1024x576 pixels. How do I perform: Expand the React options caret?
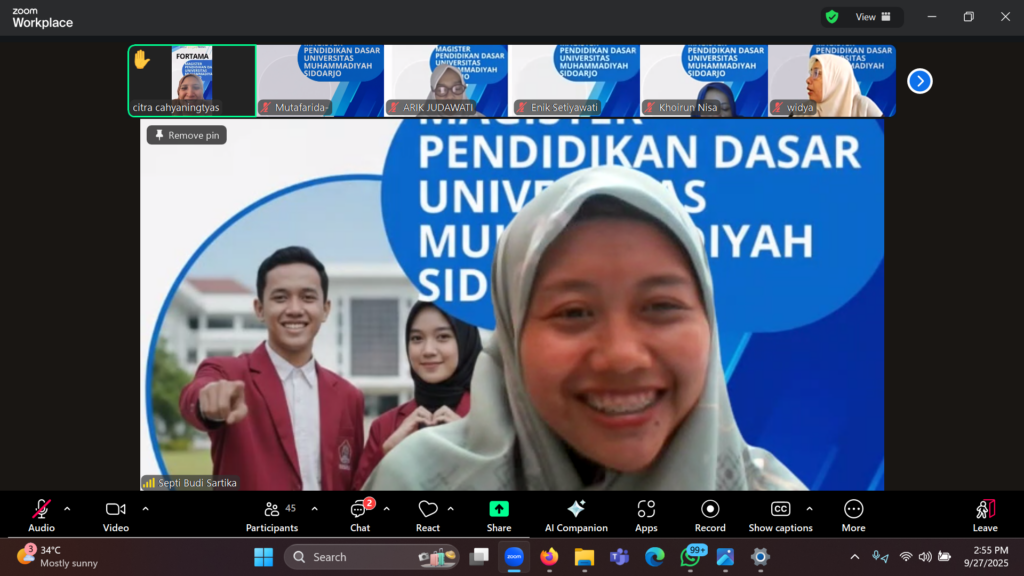451,509
